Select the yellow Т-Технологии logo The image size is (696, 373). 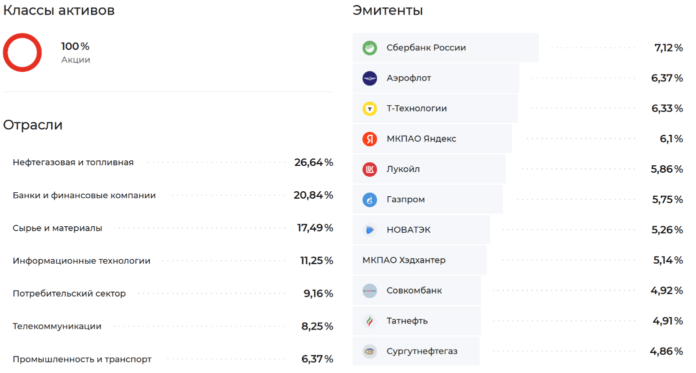point(370,108)
